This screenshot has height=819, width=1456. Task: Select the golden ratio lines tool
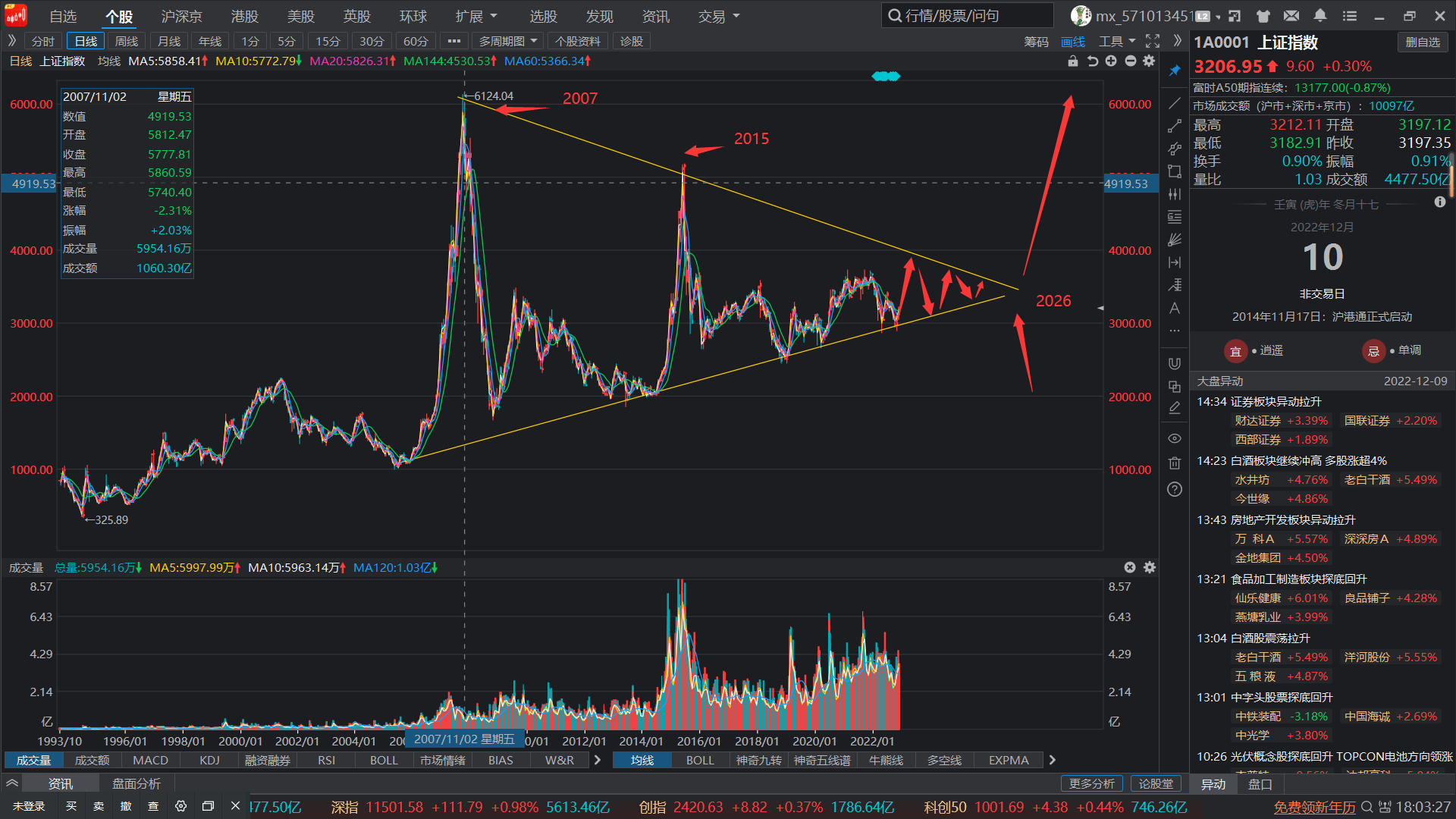1175,217
